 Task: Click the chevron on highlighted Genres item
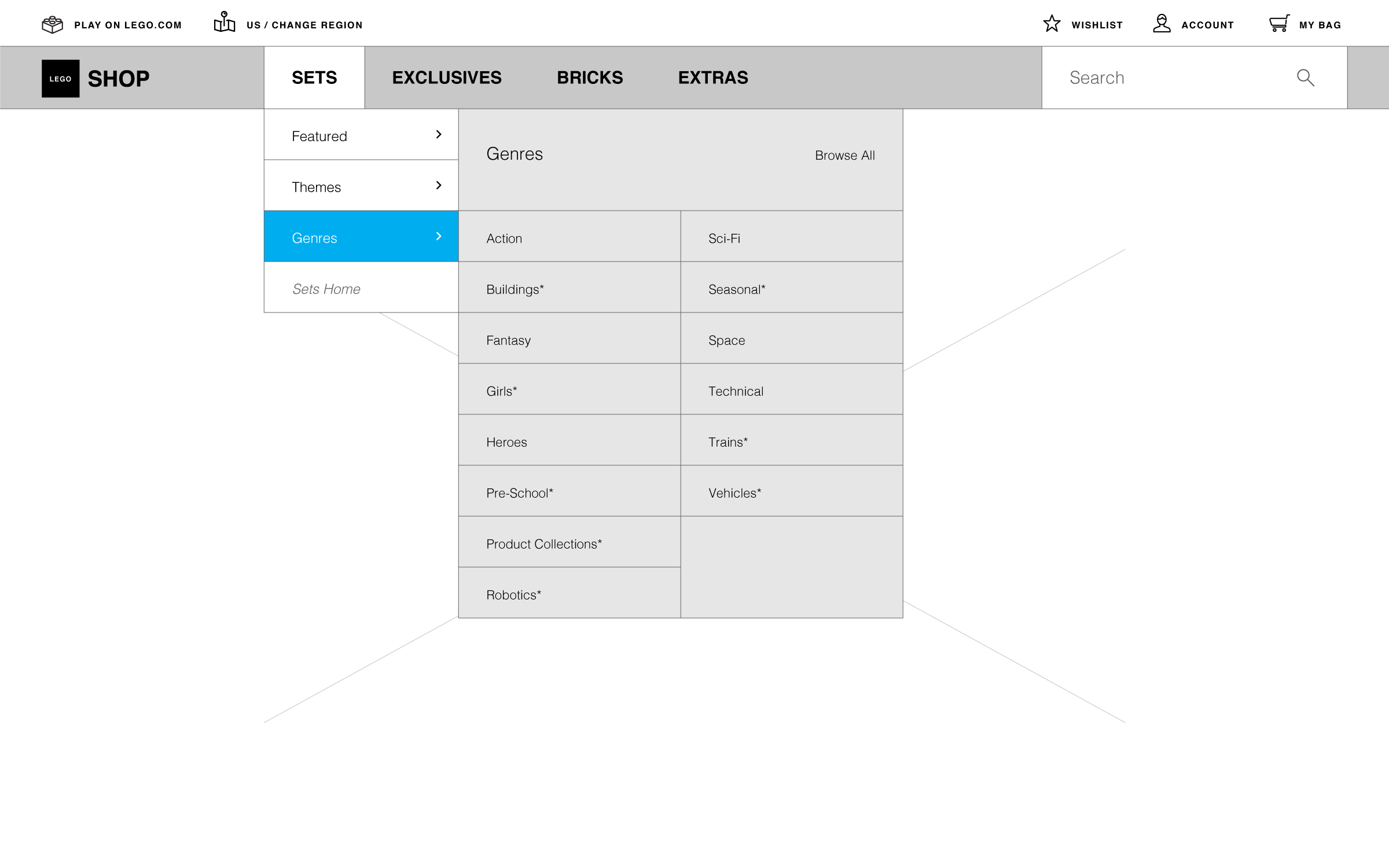coord(439,237)
